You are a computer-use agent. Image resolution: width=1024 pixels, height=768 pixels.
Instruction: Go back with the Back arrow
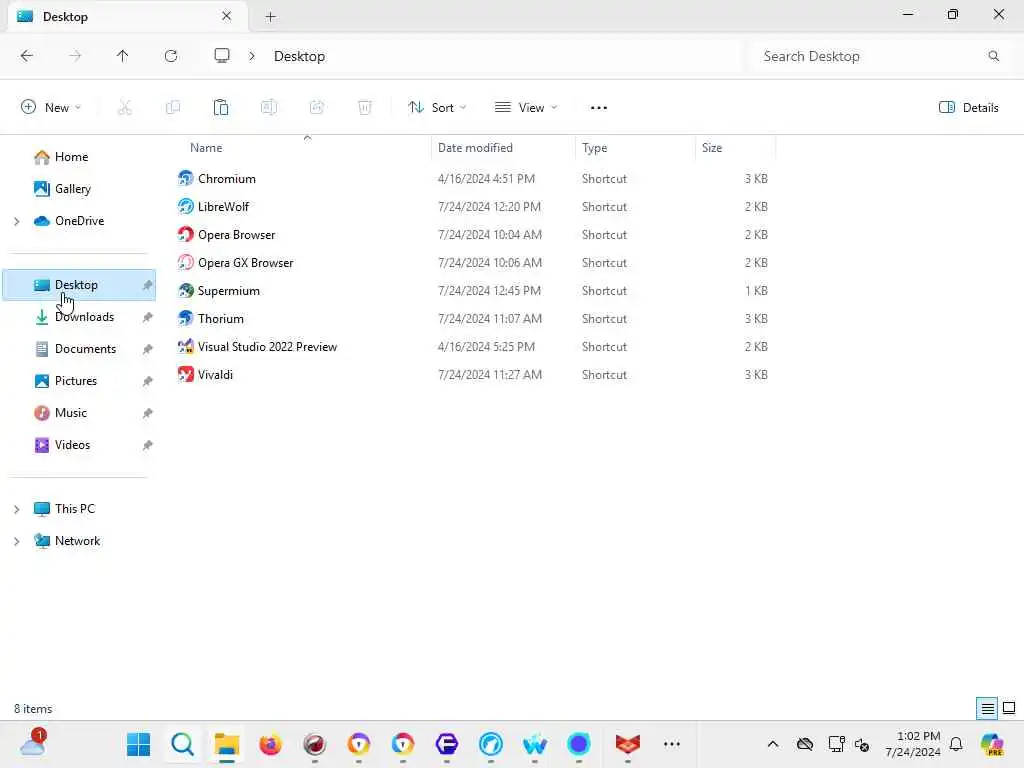click(27, 56)
